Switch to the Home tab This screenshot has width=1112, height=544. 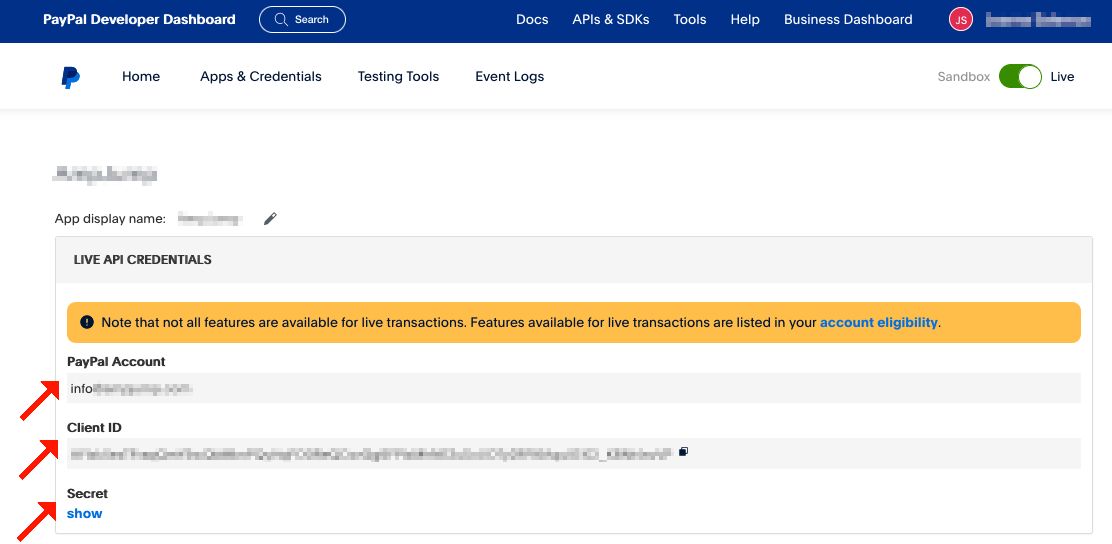point(141,77)
